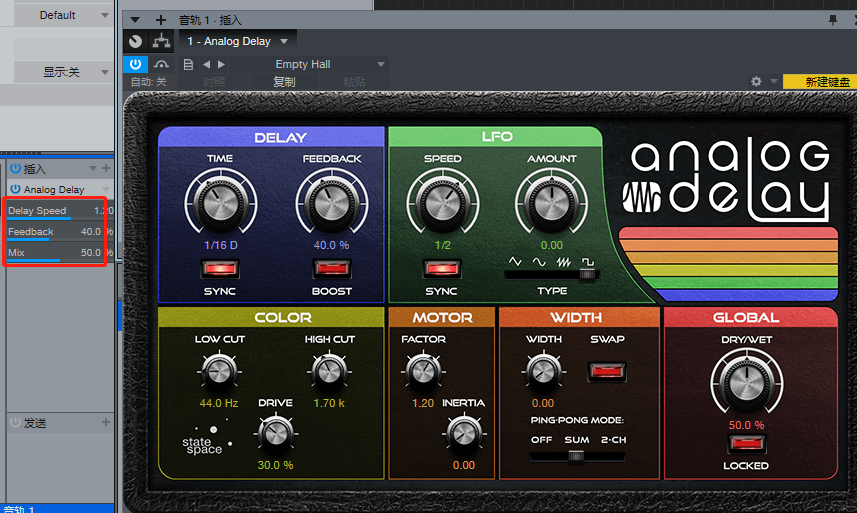Open the sidechain routing icon
Screen dimensions: 857x513
[x=161, y=41]
